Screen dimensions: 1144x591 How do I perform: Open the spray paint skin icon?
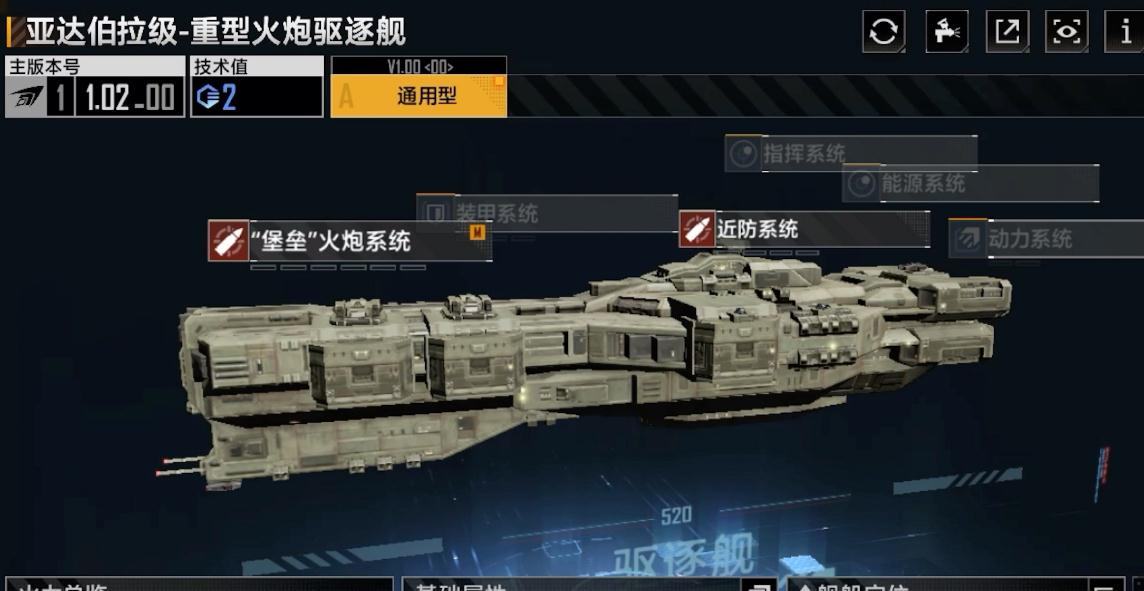[947, 31]
